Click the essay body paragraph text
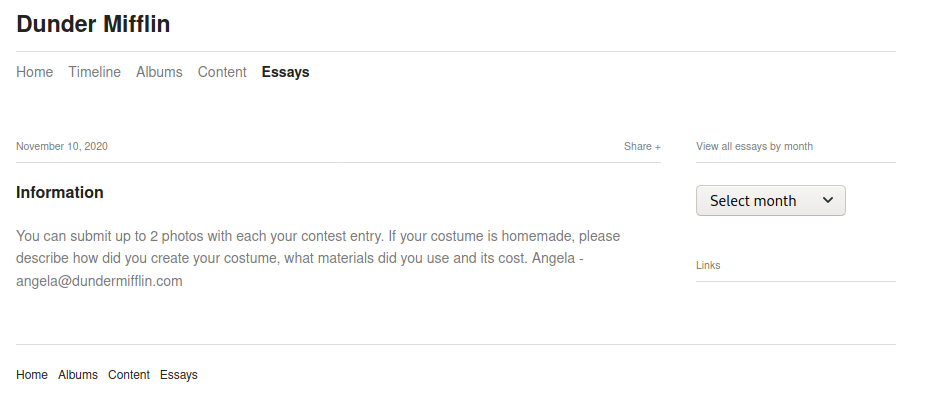This screenshot has height=394, width=925. 318,258
